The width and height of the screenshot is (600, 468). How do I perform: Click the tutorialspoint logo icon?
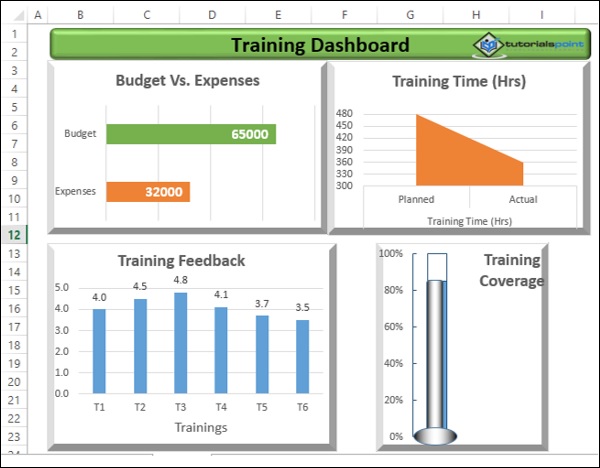pos(487,45)
